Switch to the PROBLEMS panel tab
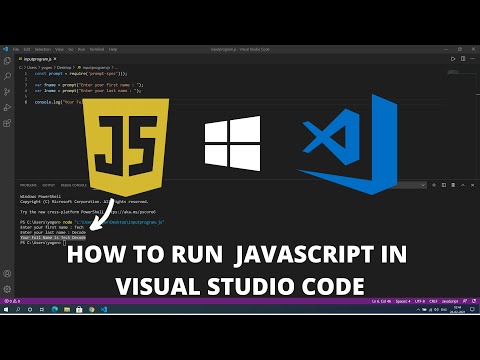Viewport: 480px width, 360px height. click(28, 185)
